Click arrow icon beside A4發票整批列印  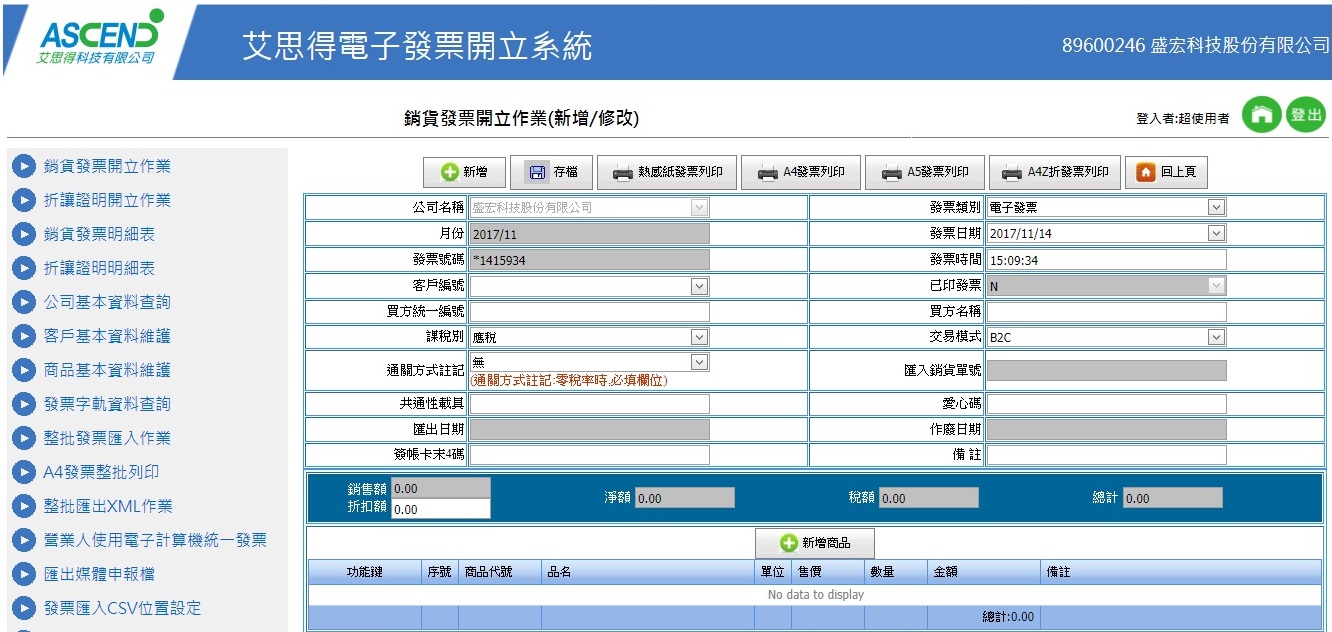tap(23, 472)
